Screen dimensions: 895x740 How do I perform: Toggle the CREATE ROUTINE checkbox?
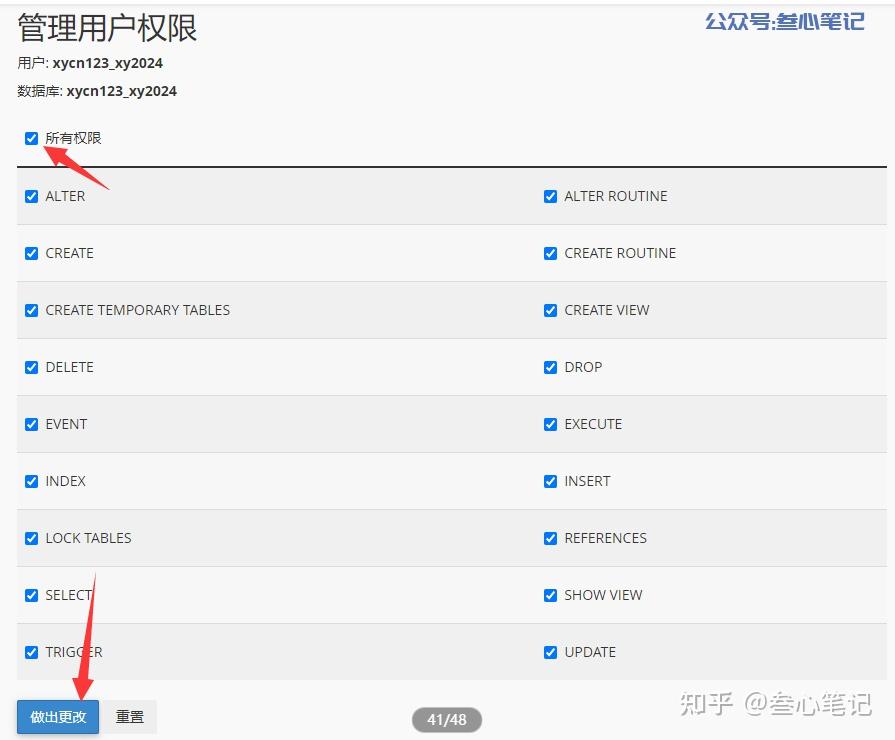coord(550,253)
